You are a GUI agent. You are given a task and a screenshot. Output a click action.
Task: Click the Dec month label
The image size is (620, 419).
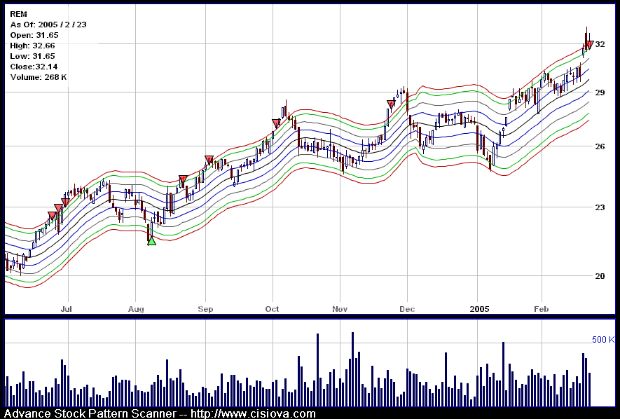(x=407, y=309)
